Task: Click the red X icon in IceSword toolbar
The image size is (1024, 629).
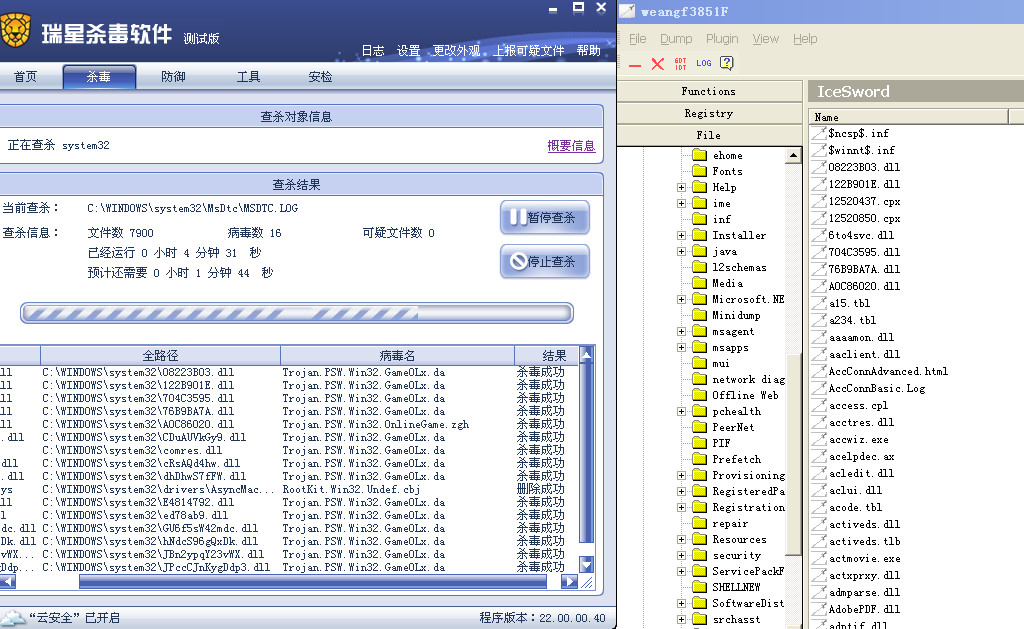Action: [658, 63]
